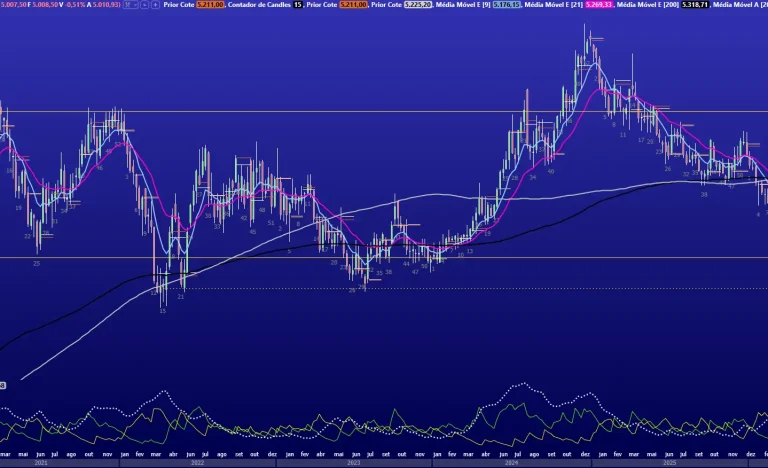
Task: Select the 2023 year on time axis
Action: coord(353,463)
